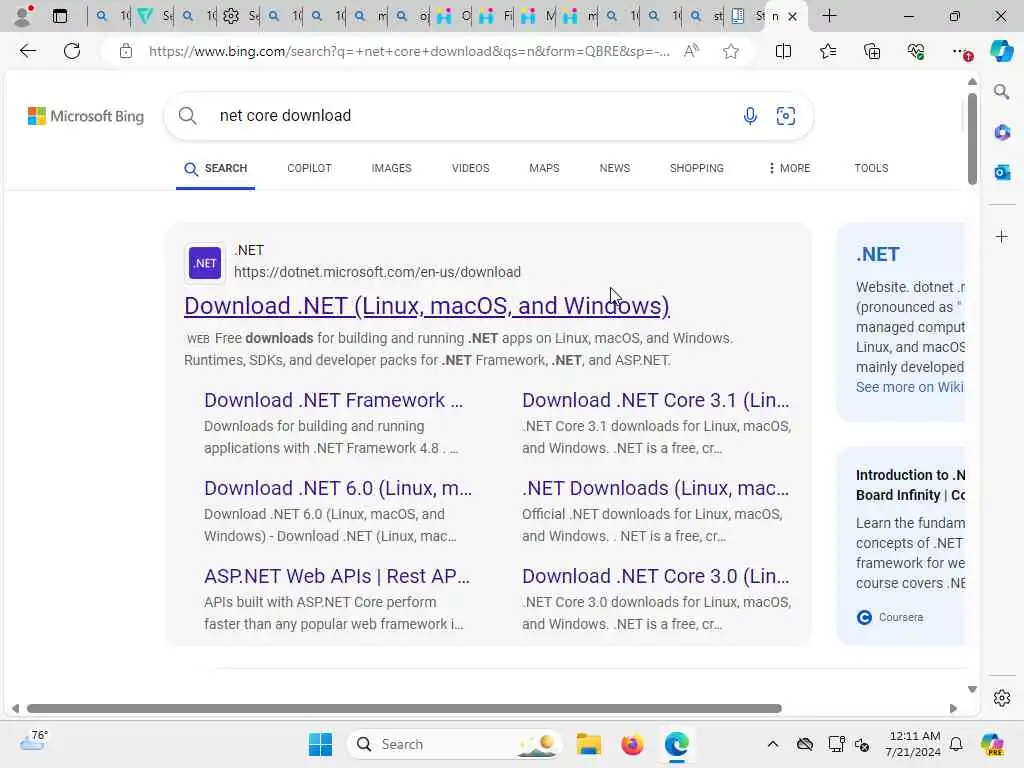Open Download .NET (Linux, macOS, and Windows) link
The width and height of the screenshot is (1024, 768).
tap(427, 306)
